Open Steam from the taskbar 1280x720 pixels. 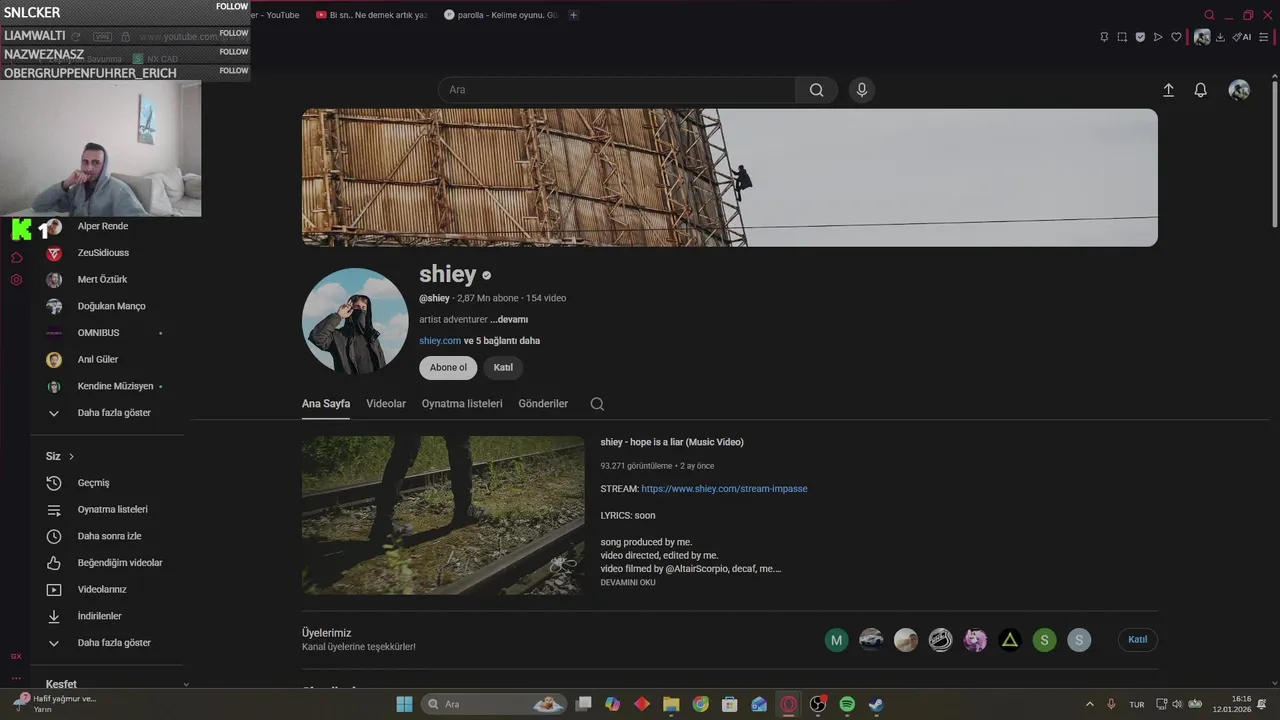[876, 704]
